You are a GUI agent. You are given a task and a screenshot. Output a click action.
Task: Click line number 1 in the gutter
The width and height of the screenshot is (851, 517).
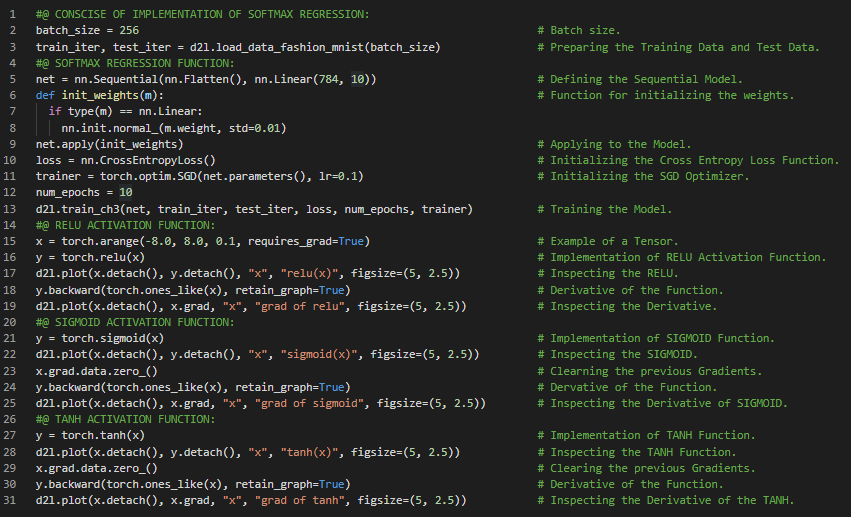[10, 14]
